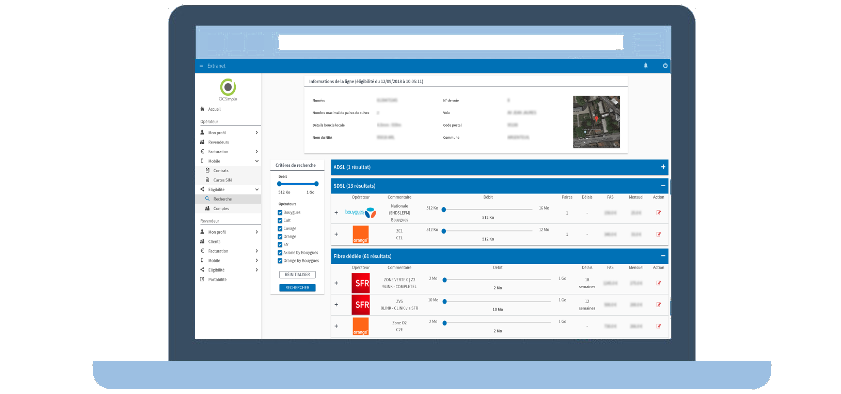The height and width of the screenshot is (394, 841).
Task: Click the blue Rechercher button
Action: coord(297,288)
